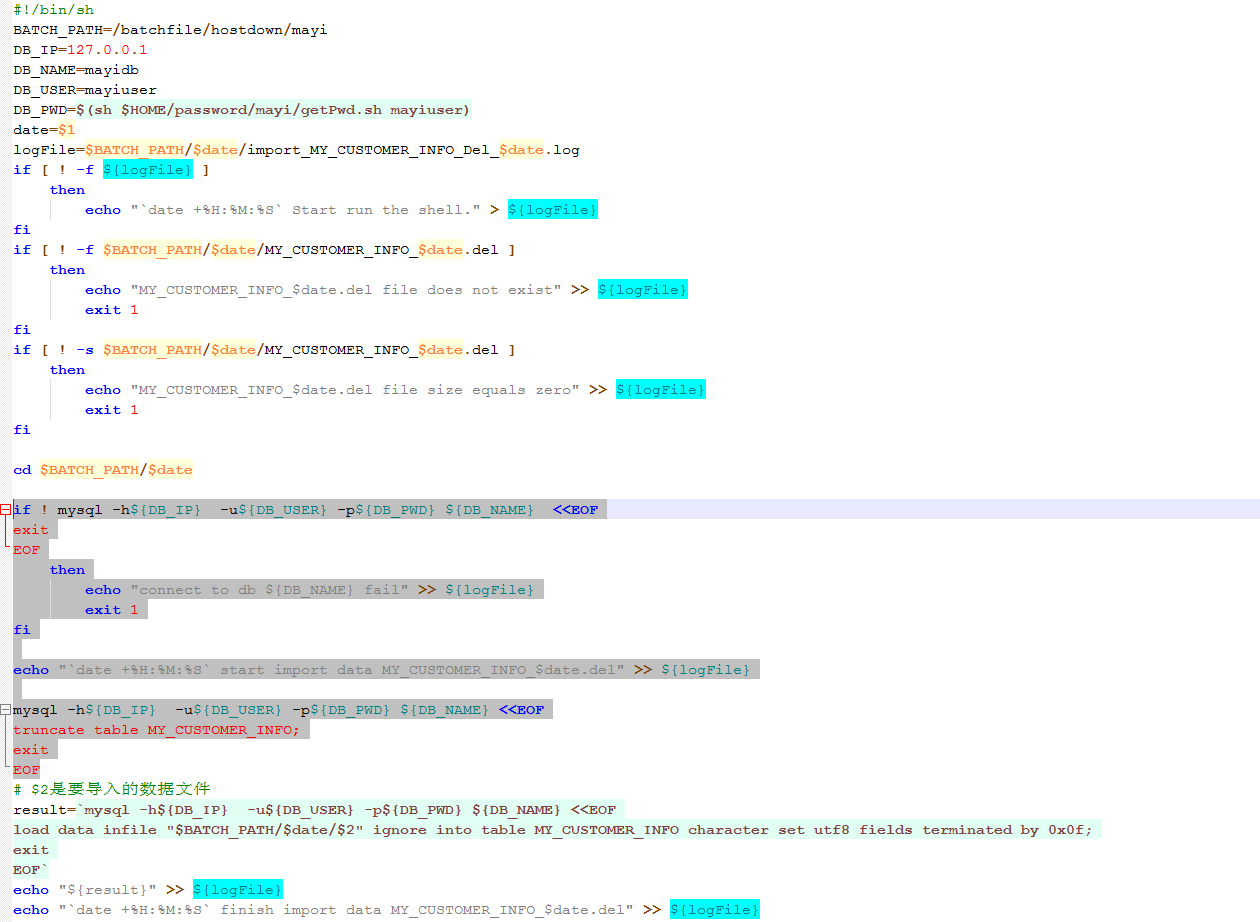
Task: Click the 'connect to db ${DB_NAME} fail' echo line
Action: click(x=309, y=590)
